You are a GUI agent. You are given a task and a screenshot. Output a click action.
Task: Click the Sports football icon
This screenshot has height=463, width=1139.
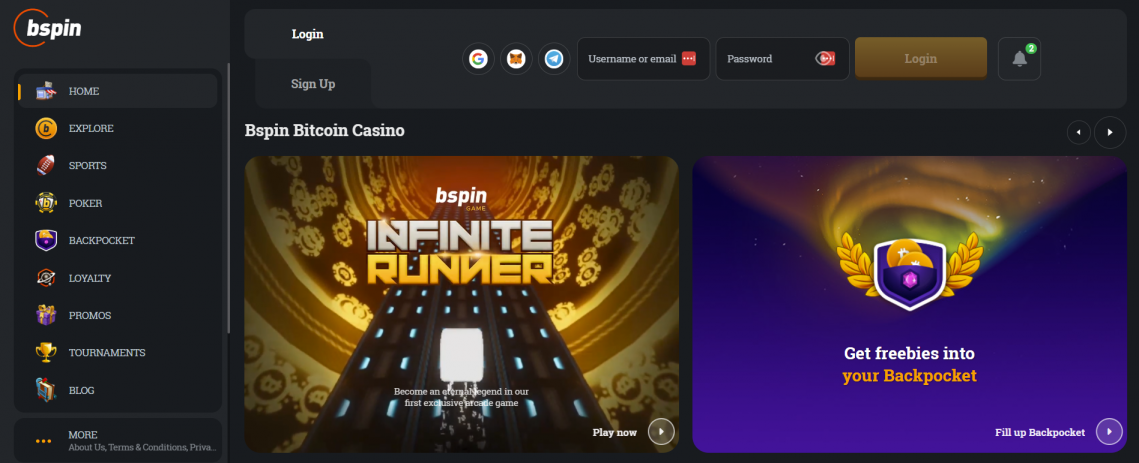click(46, 166)
